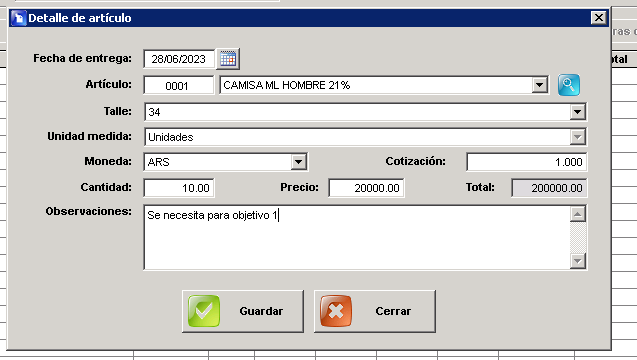Click into the Precio field
637x360 pixels.
click(366, 188)
